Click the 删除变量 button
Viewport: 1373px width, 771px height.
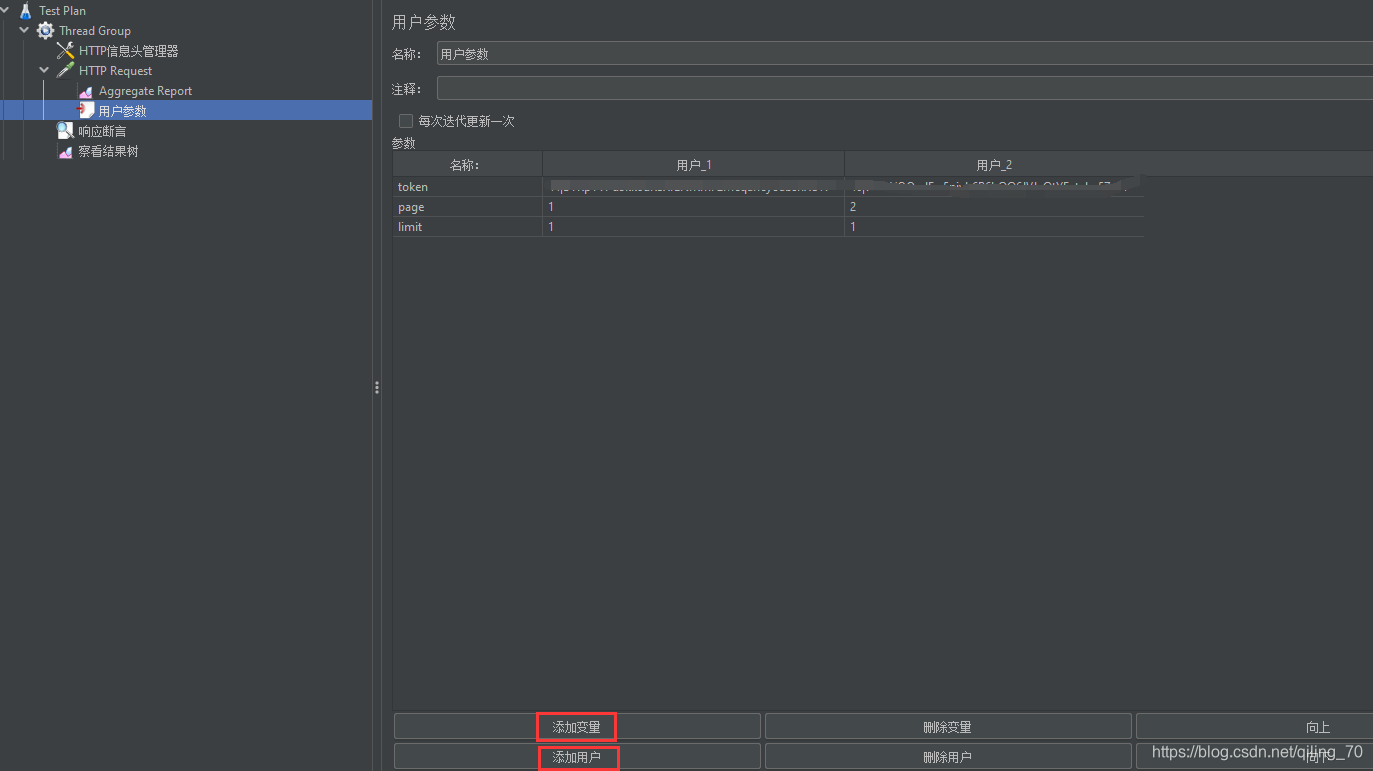tap(948, 726)
